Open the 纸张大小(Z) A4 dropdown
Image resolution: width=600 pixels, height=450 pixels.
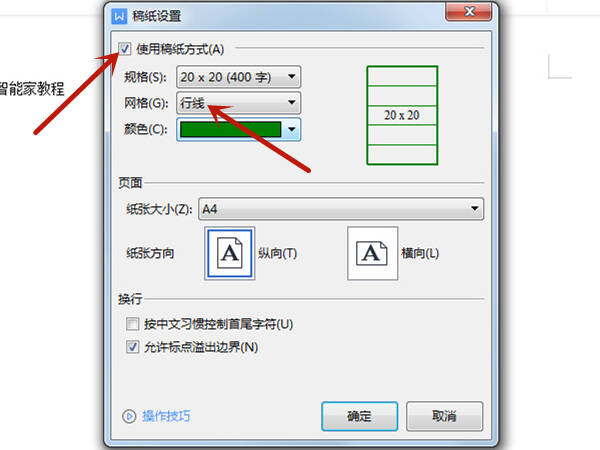(341, 209)
